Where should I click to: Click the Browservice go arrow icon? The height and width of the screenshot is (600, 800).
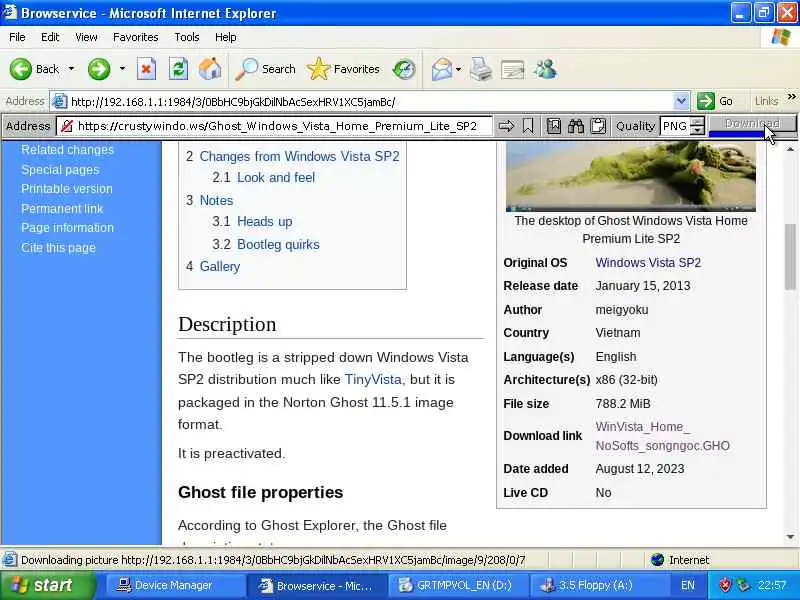coord(506,126)
